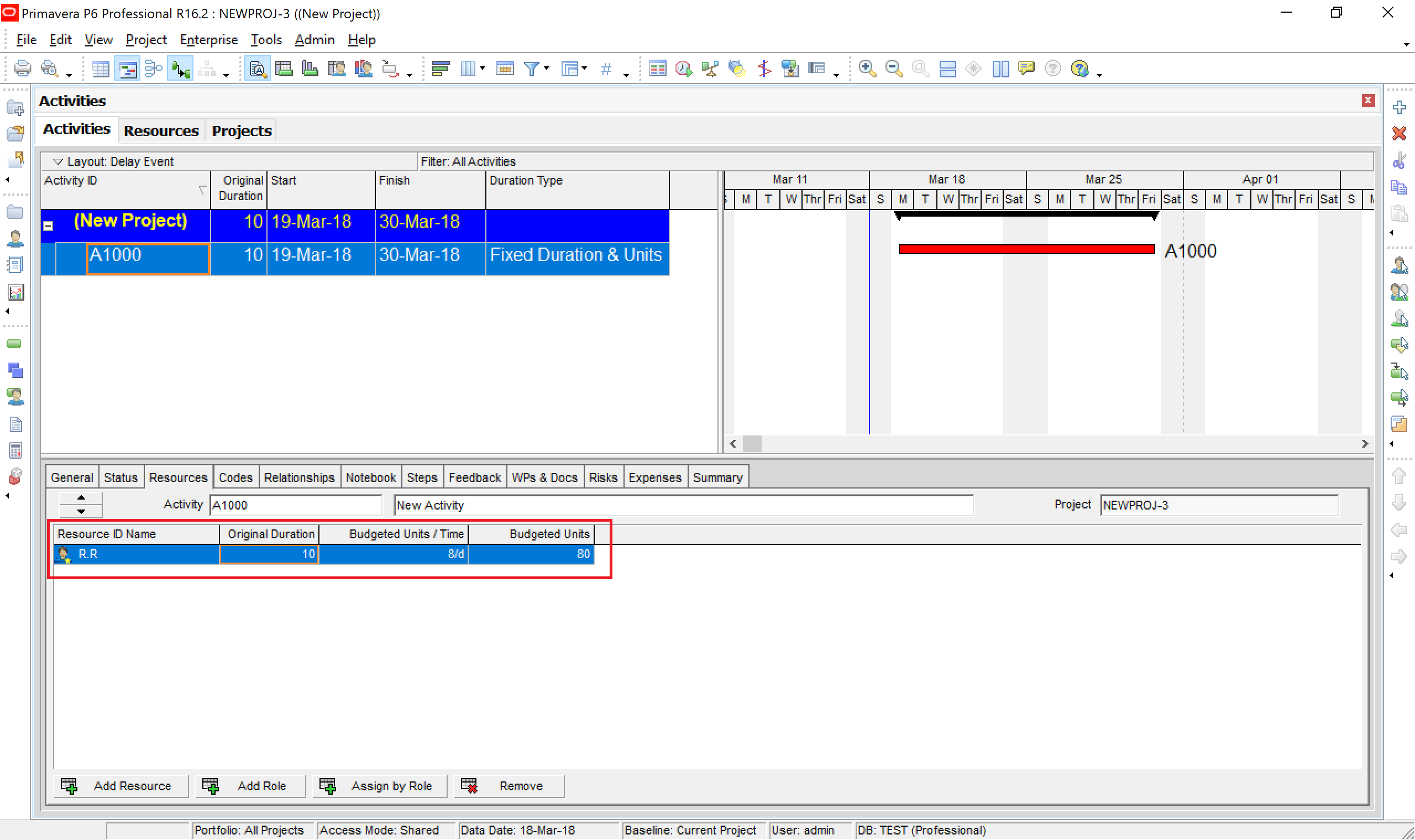Open the Columns dropdown arrow in toolbar

coord(482,69)
